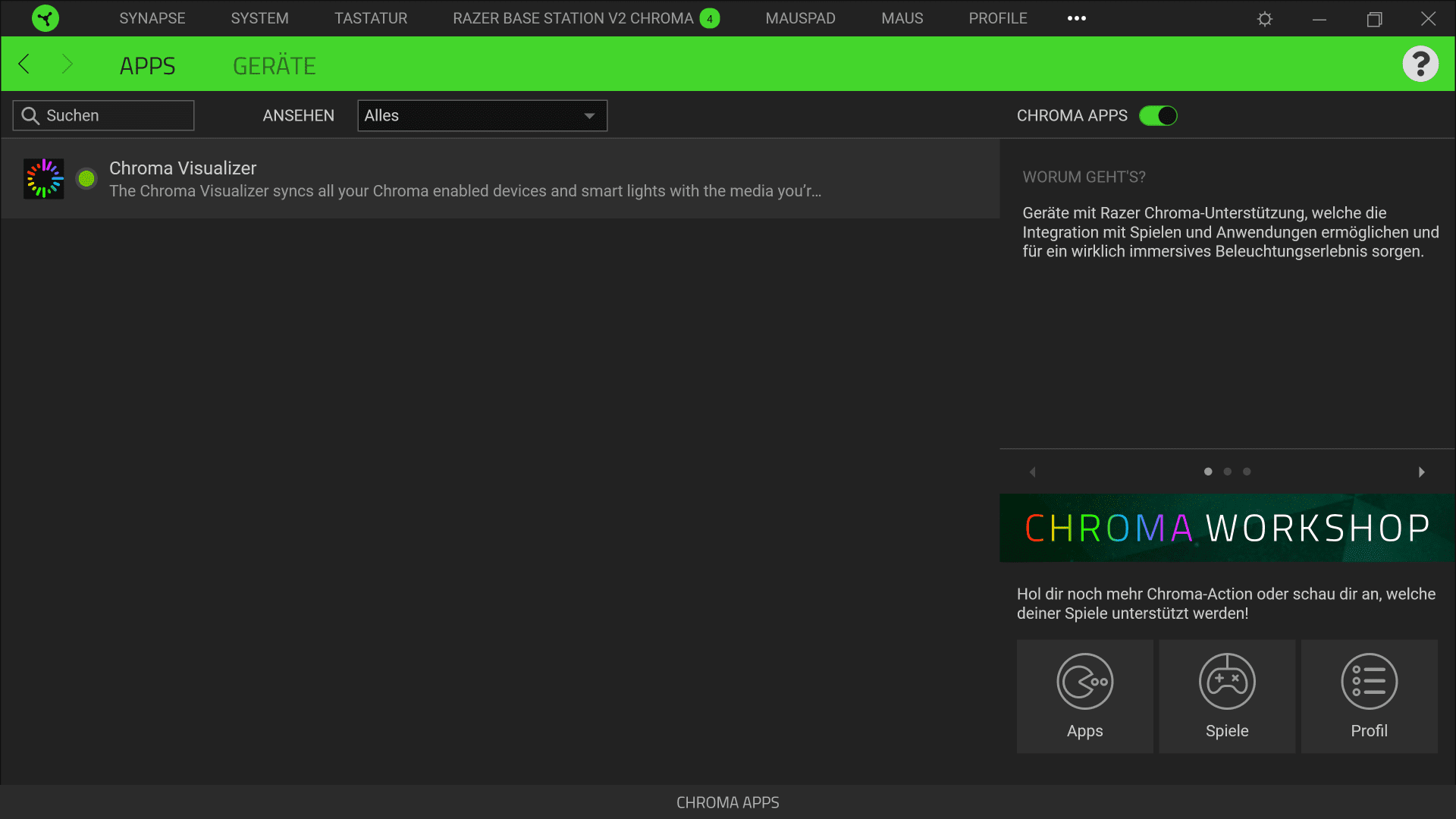Open Apps in Chroma Workshop
The width and height of the screenshot is (1456, 819).
click(x=1084, y=696)
